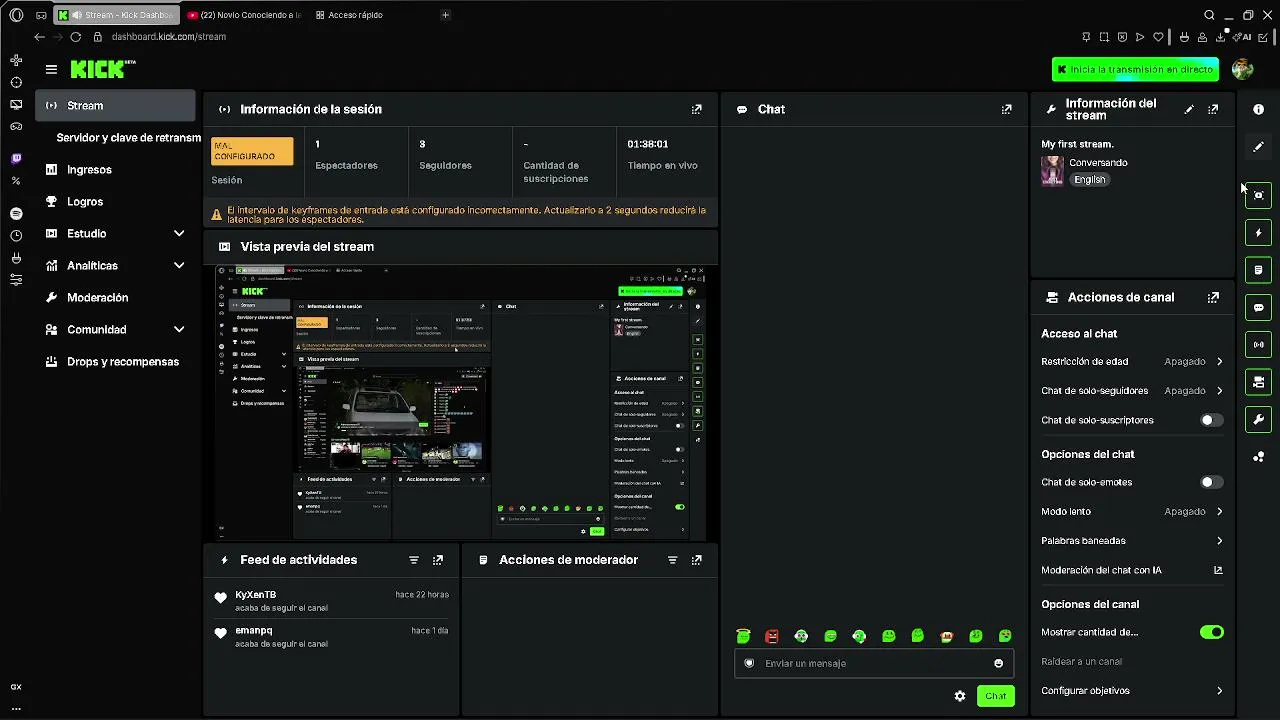Turn off Mostrar cantidad de... switch
Viewport: 1280px width, 720px height.
[x=1211, y=632]
